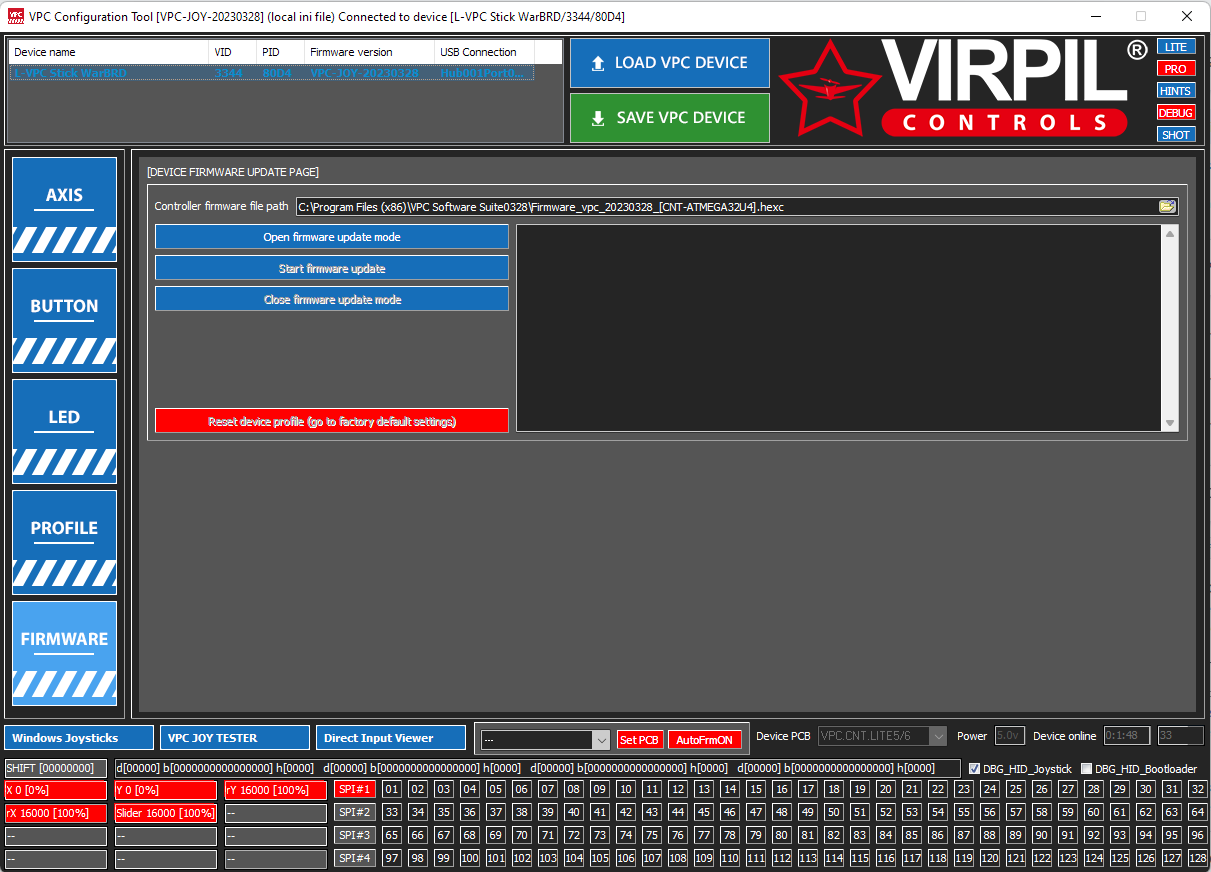The width and height of the screenshot is (1211, 872).
Task: Enable the DBG_HID_Joystick checkbox
Action: (x=975, y=769)
